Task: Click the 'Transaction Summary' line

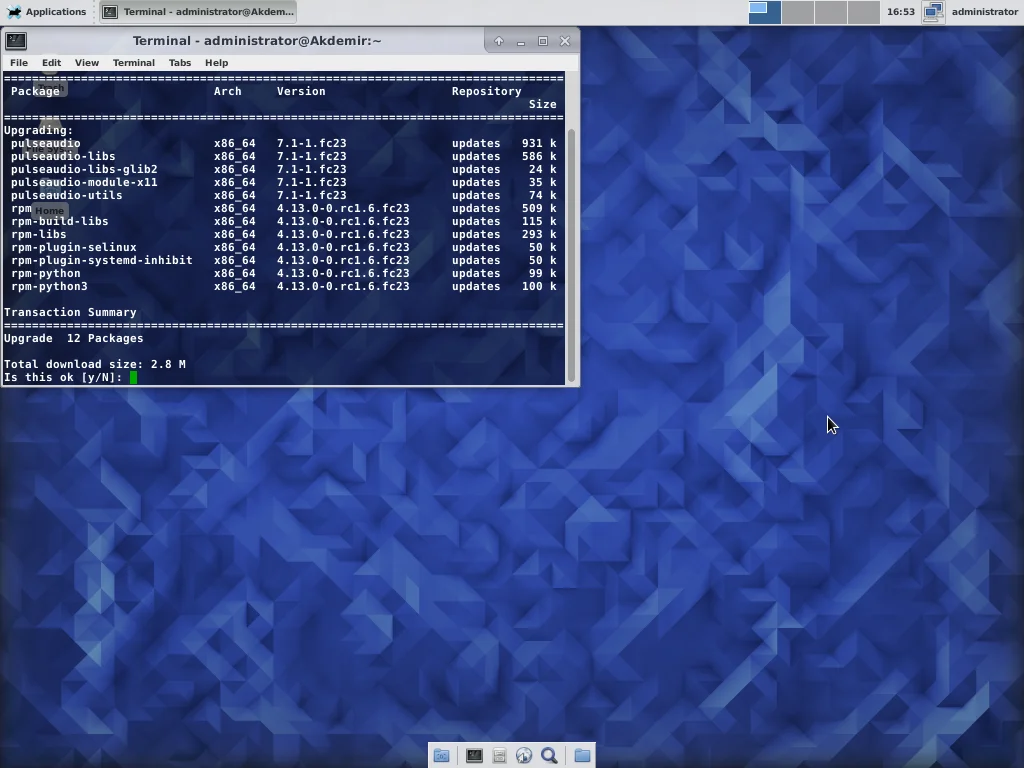Action: point(71,312)
